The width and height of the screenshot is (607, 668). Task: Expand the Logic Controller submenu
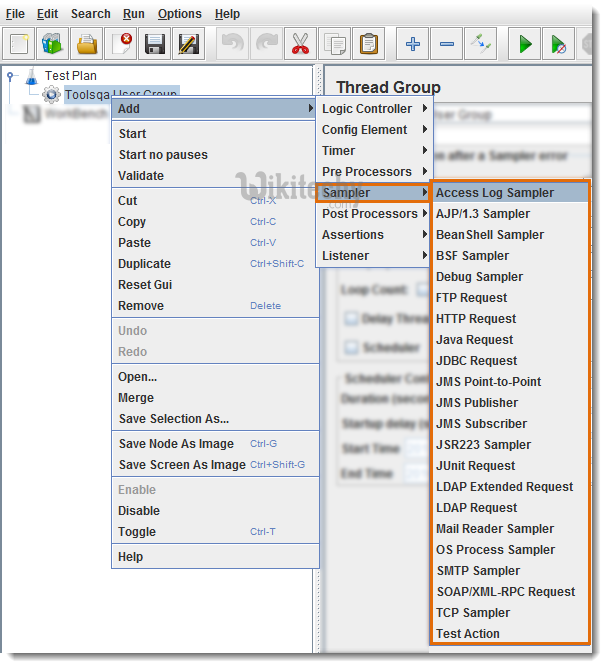372,109
